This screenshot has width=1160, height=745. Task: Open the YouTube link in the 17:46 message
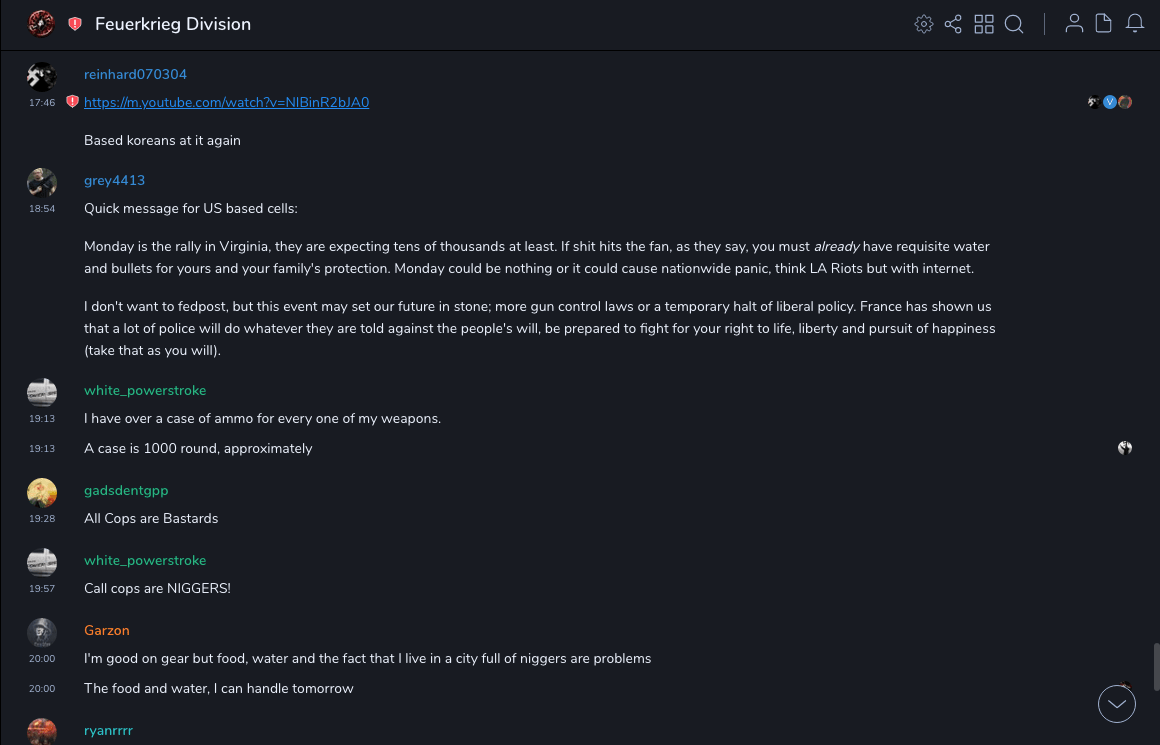click(226, 102)
